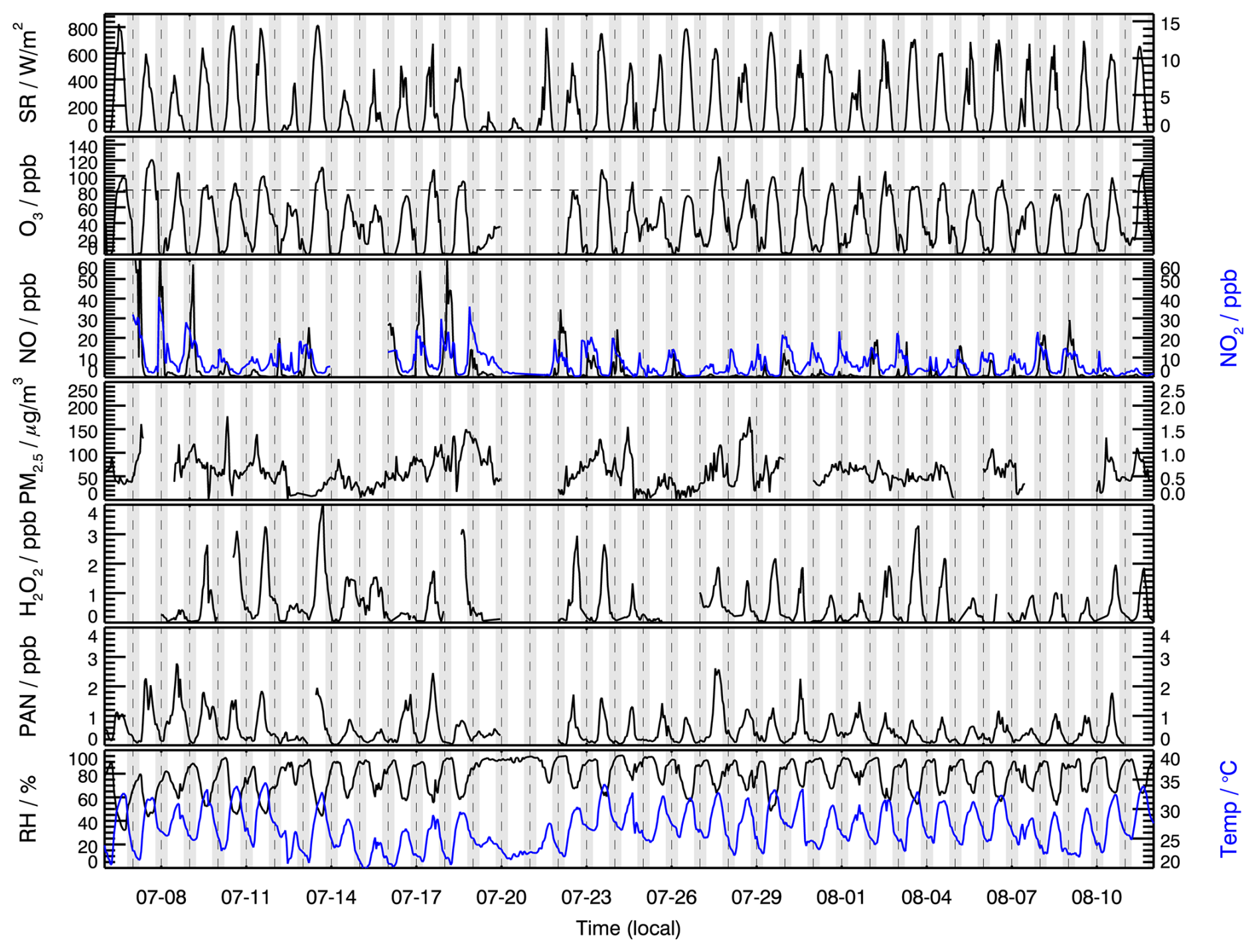1256x952 pixels.
Task: Click the Time (local) x-axis title
Action: point(628,928)
